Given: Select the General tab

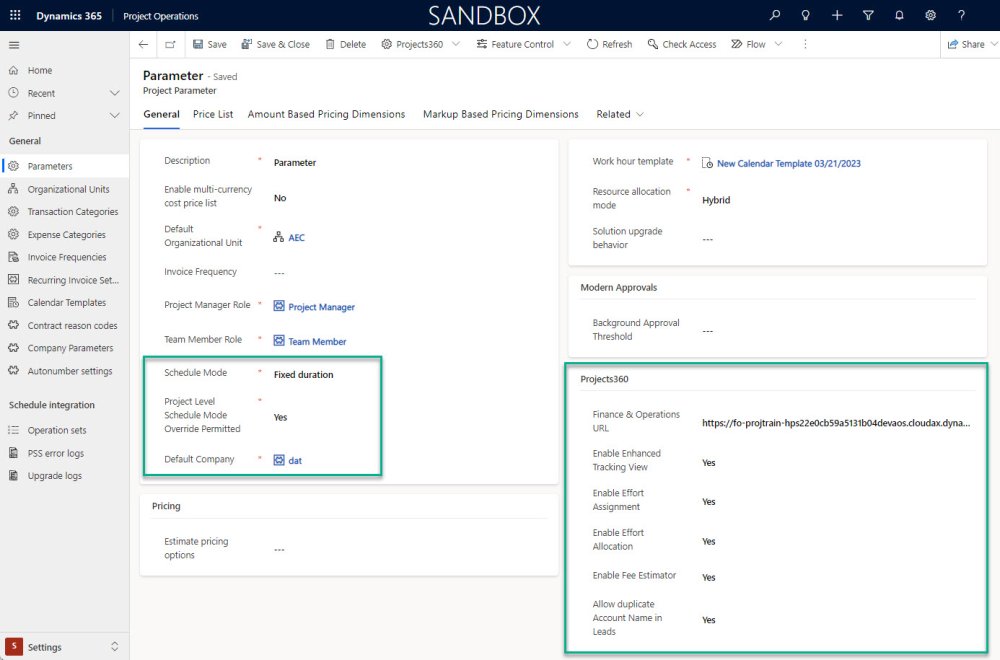Looking at the screenshot, I should pos(161,114).
